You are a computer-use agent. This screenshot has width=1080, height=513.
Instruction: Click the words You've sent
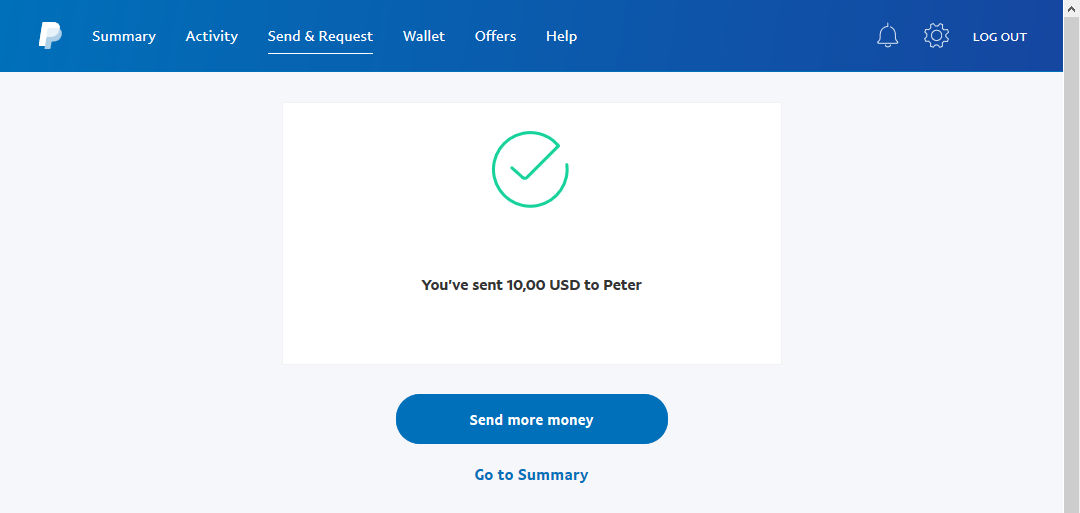462,285
